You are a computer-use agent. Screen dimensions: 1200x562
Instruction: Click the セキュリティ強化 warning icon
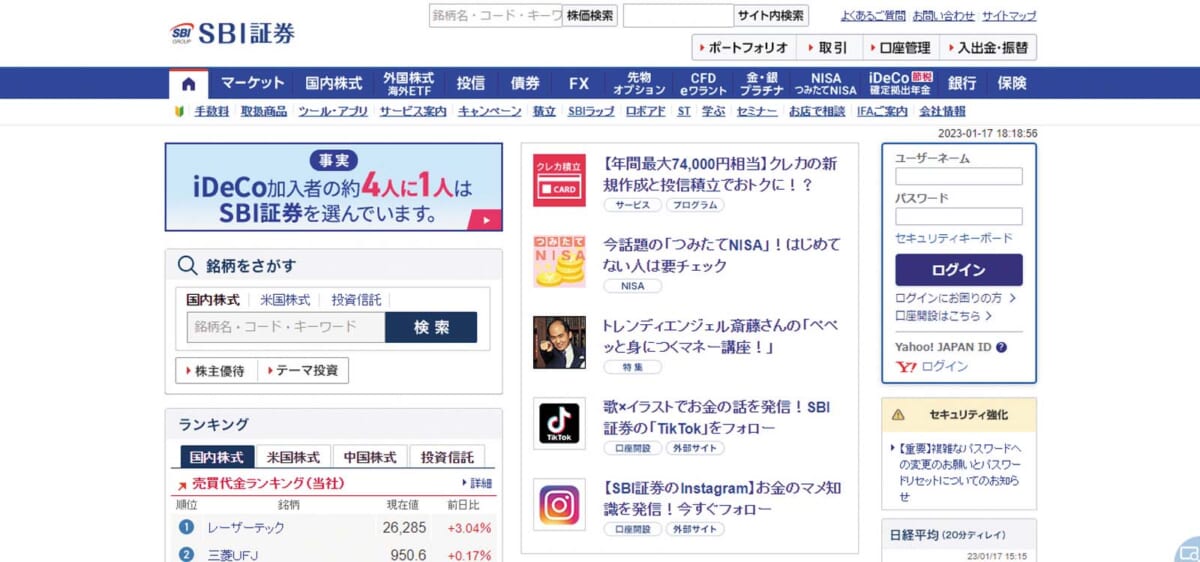coord(898,414)
